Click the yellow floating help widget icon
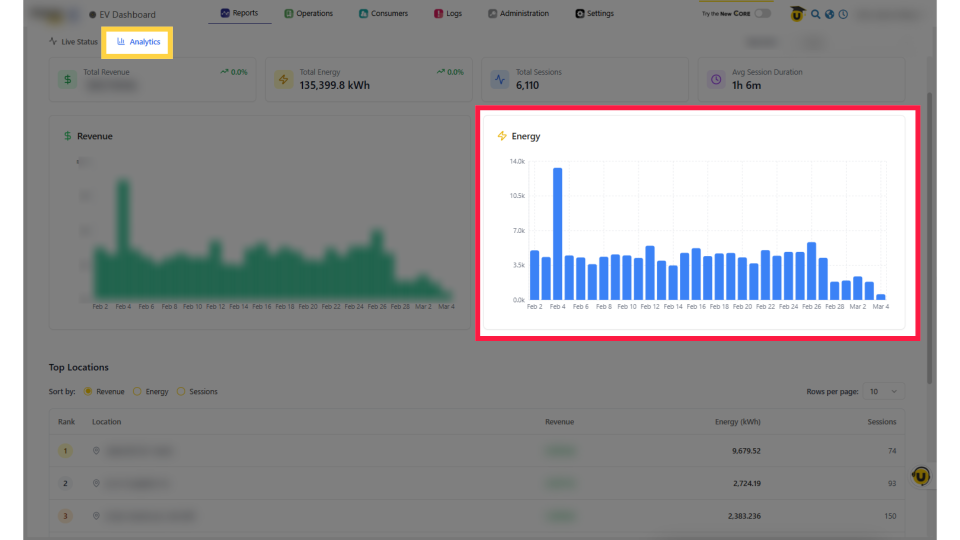The height and width of the screenshot is (540, 960). click(920, 477)
